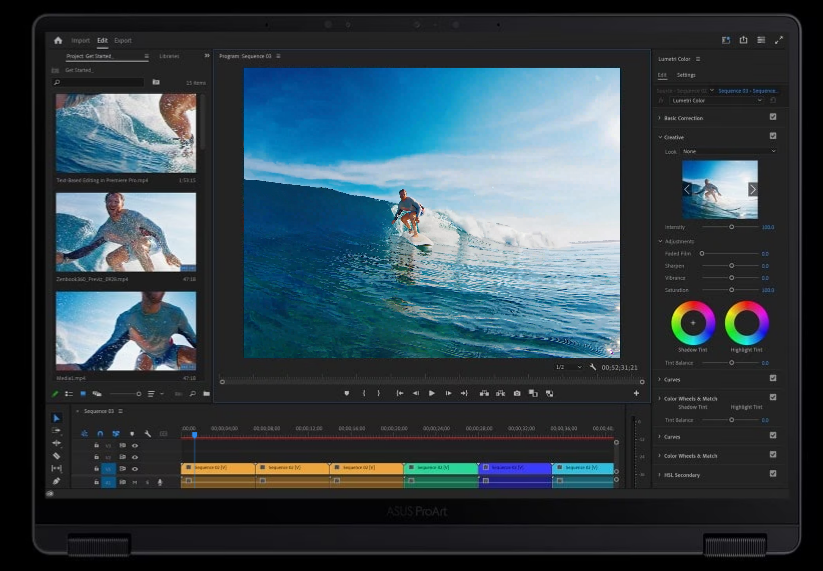
Task: Click the Export Frame camera icon
Action: point(517,393)
